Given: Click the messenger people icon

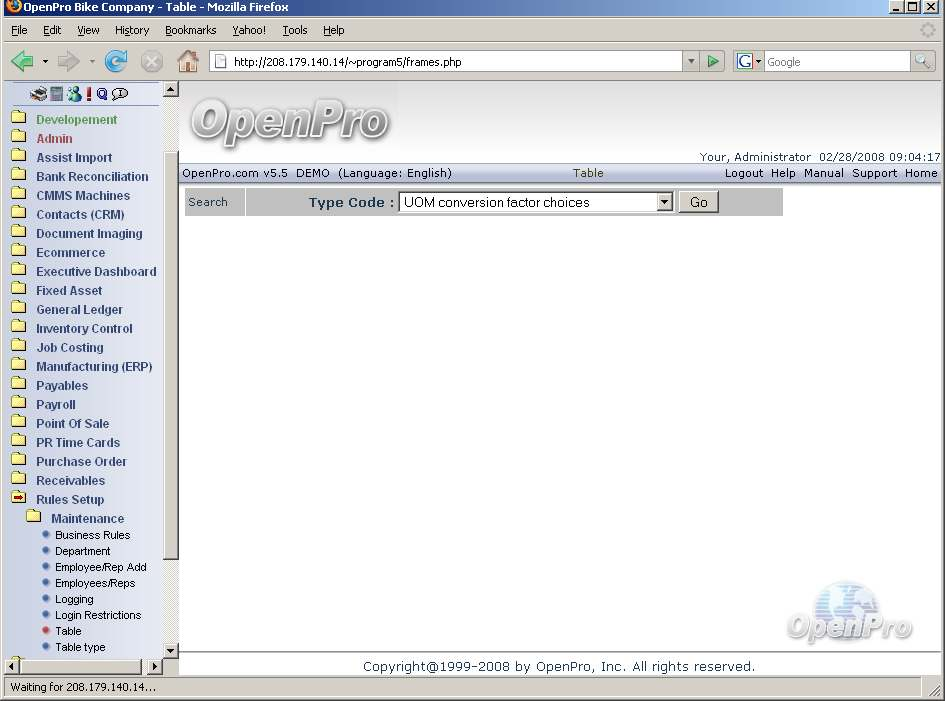Looking at the screenshot, I should [x=73, y=94].
